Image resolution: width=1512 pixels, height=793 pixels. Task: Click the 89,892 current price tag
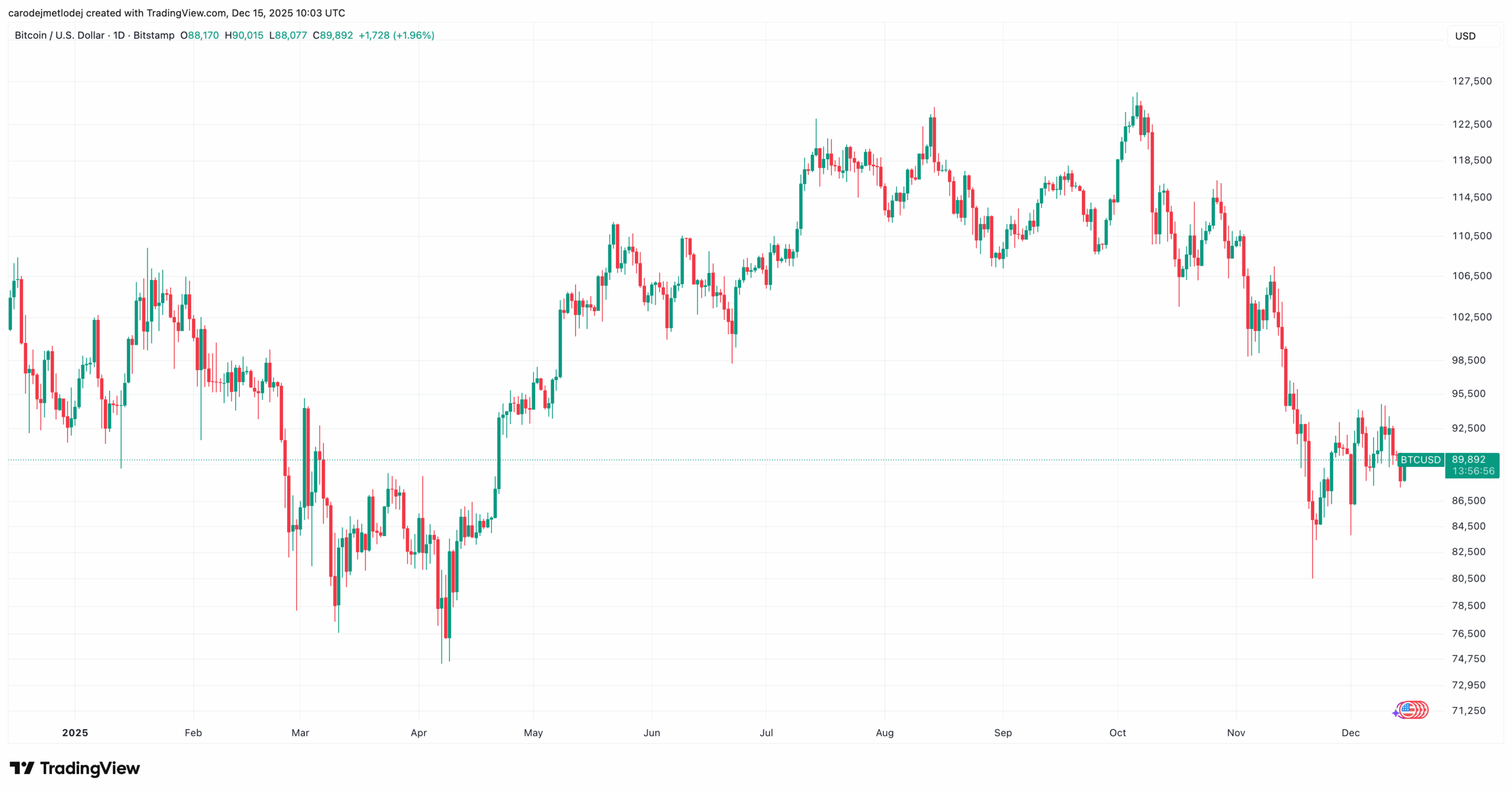1468,459
